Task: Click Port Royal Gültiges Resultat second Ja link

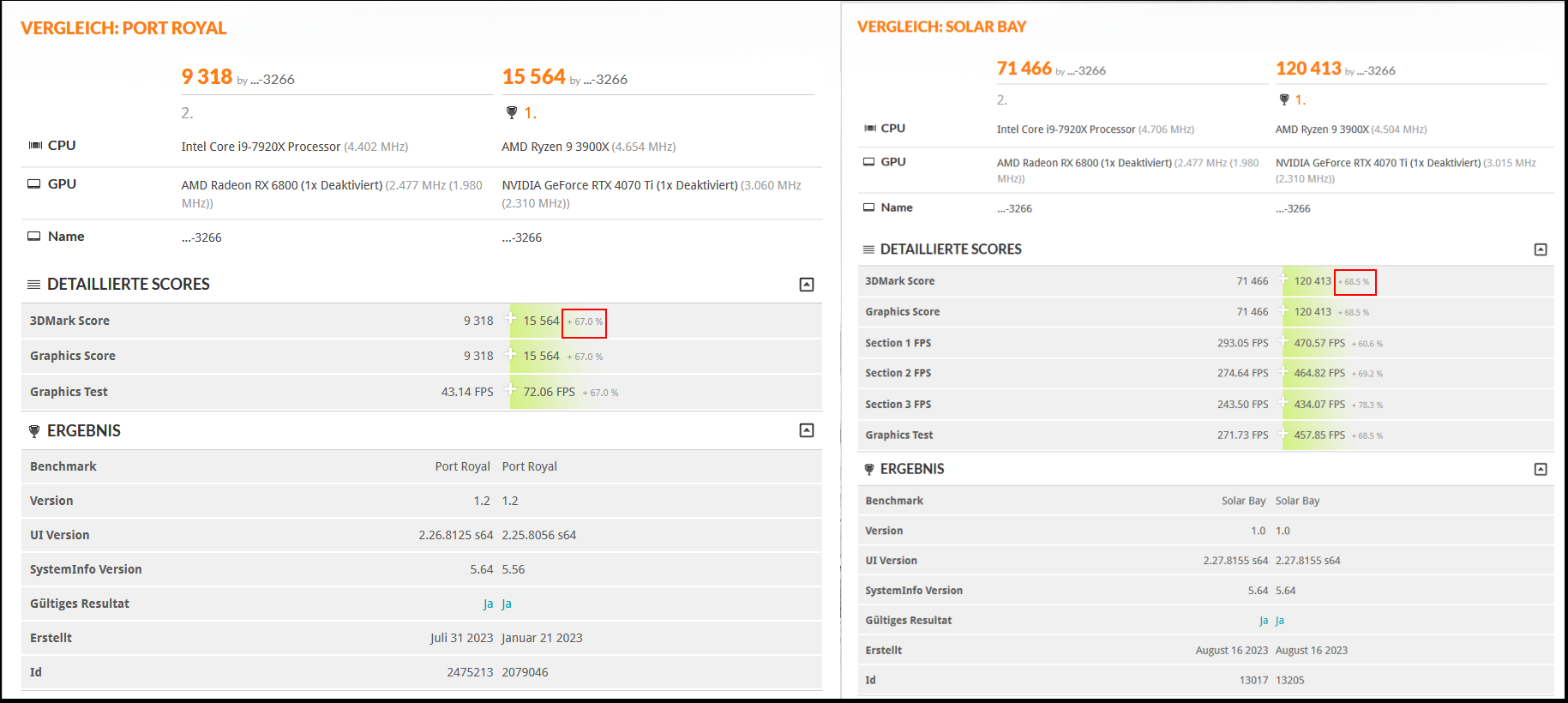Action: 507,604
